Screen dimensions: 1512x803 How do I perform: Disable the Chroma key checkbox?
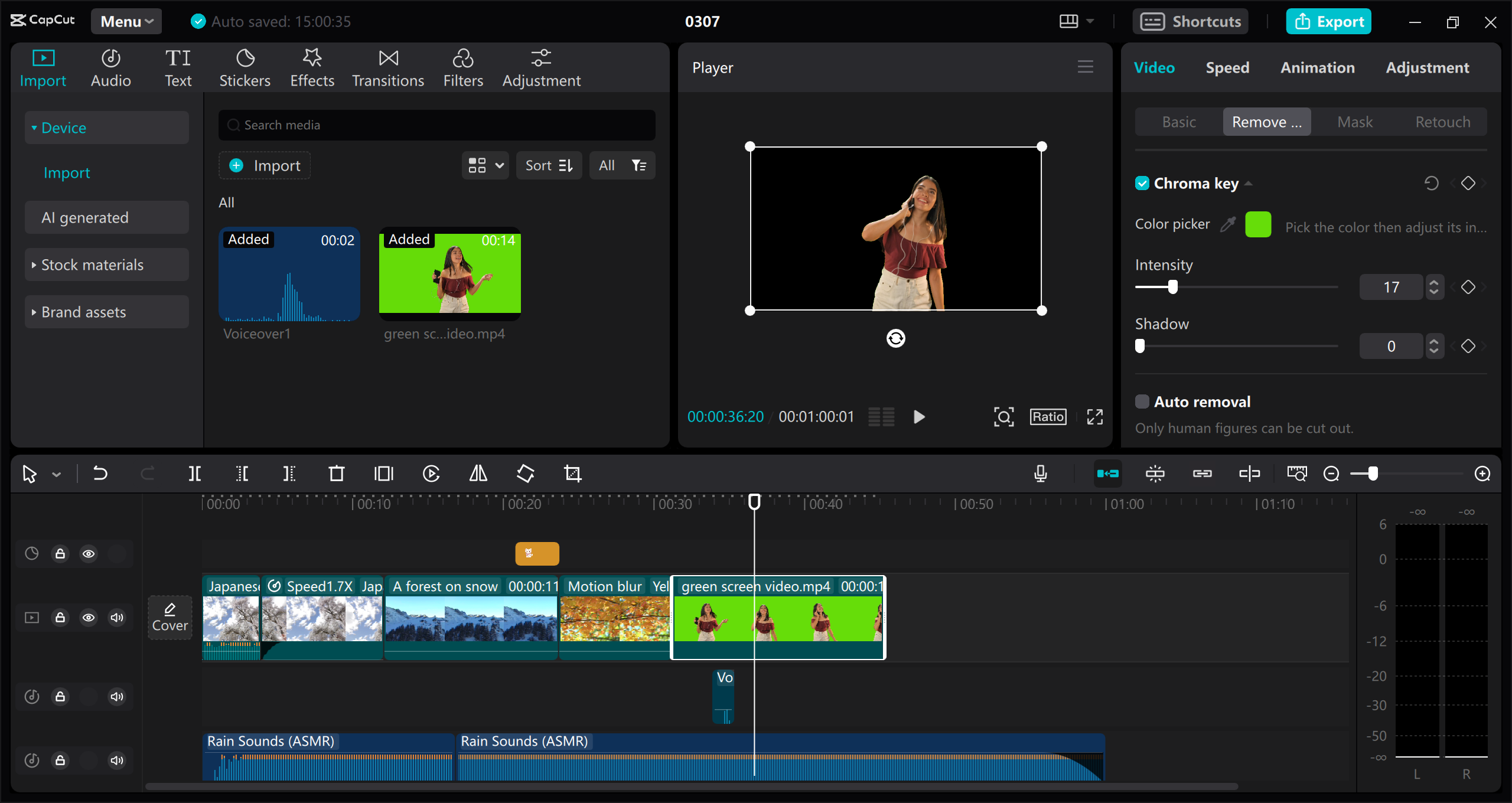[x=1142, y=183]
